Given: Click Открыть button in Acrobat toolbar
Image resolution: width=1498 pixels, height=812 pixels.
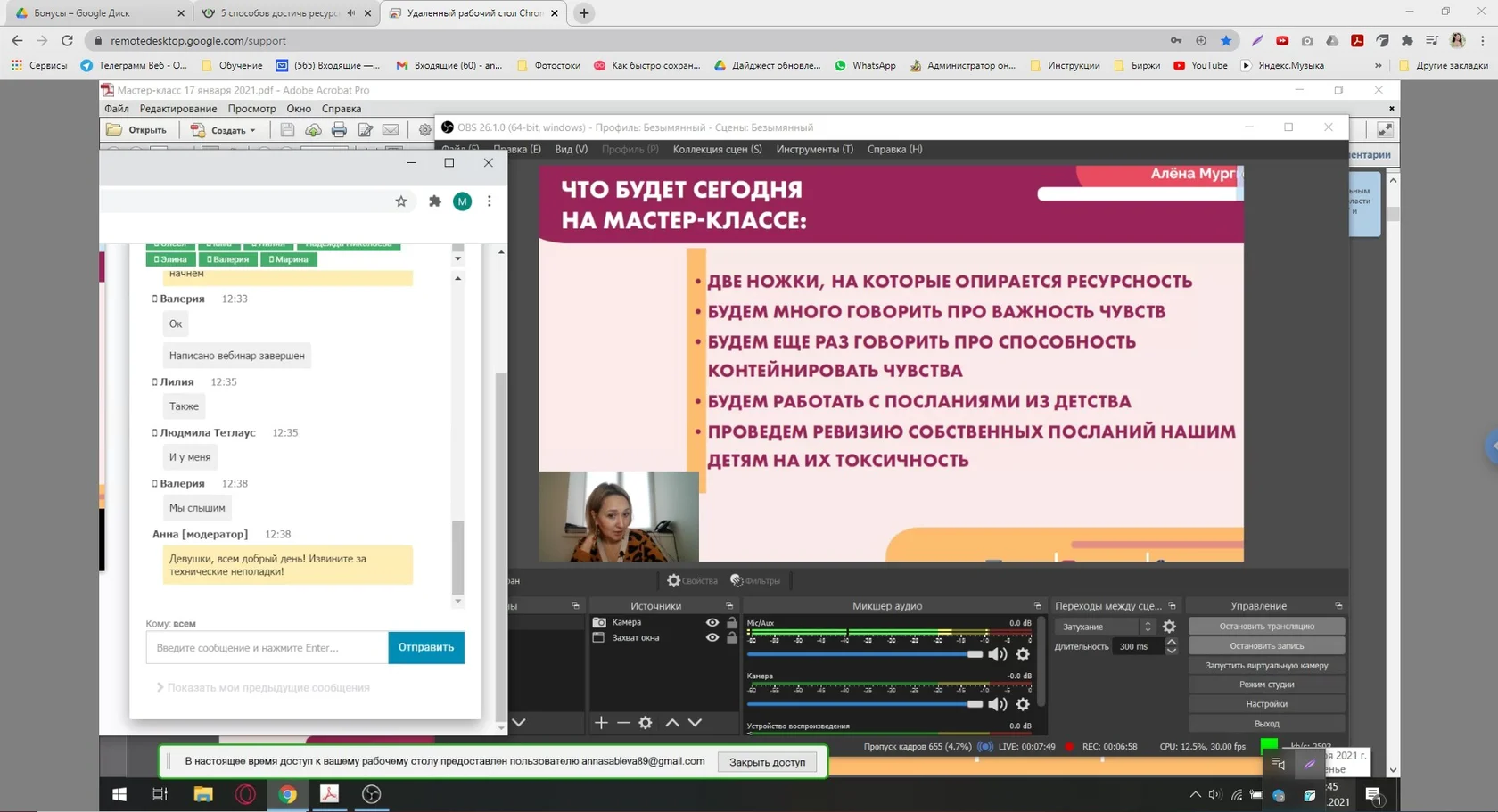Looking at the screenshot, I should (137, 130).
